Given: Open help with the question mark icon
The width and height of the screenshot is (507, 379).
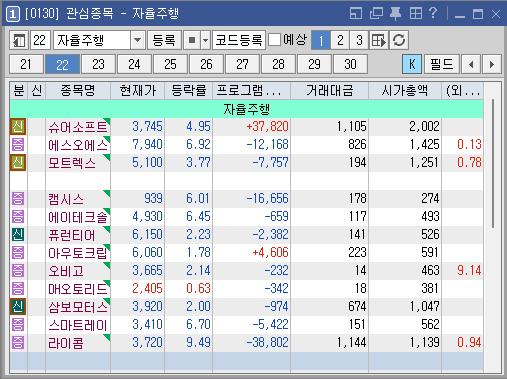Looking at the screenshot, I should [x=433, y=14].
